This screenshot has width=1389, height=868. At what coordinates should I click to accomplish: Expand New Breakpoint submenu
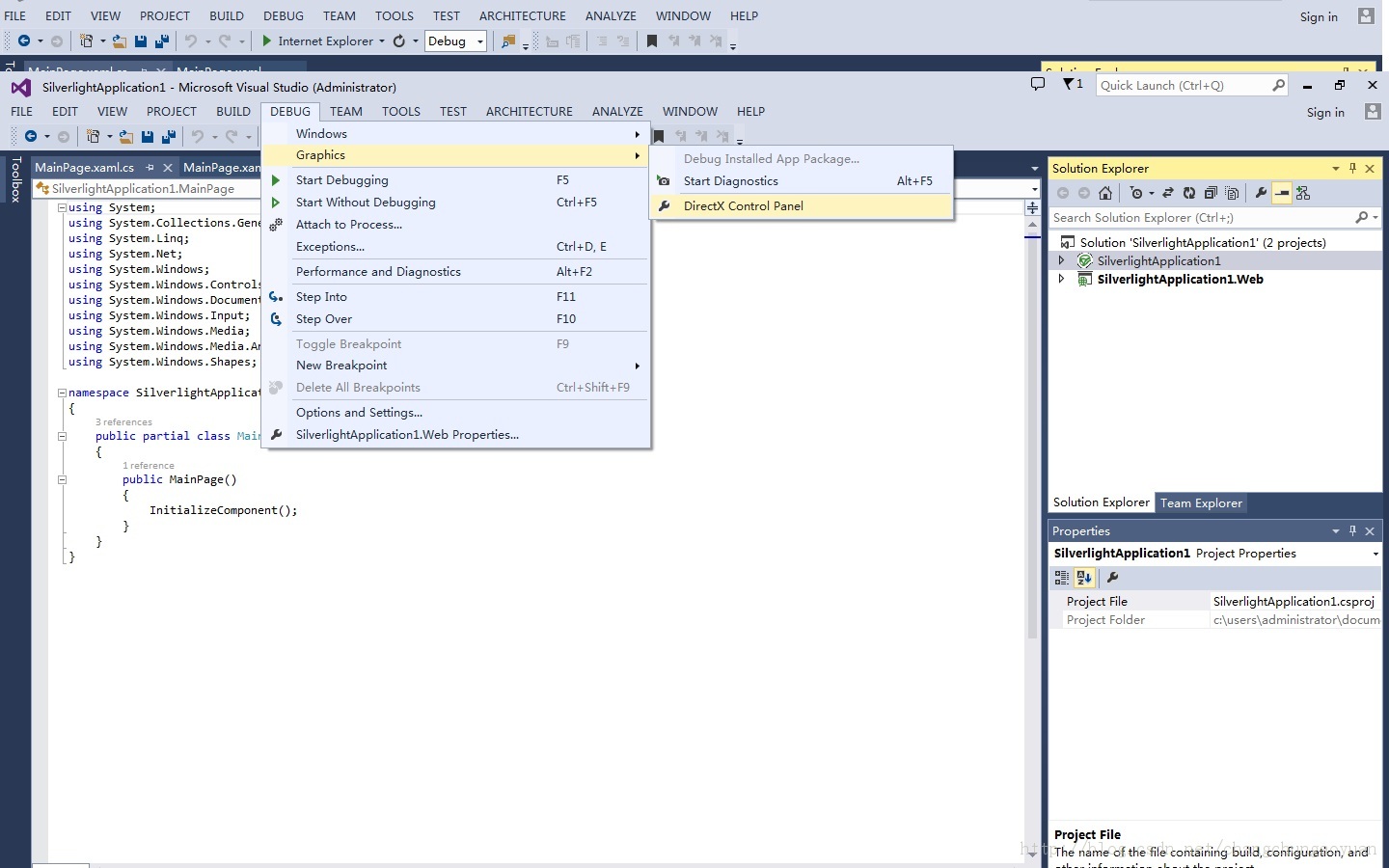pos(455,366)
